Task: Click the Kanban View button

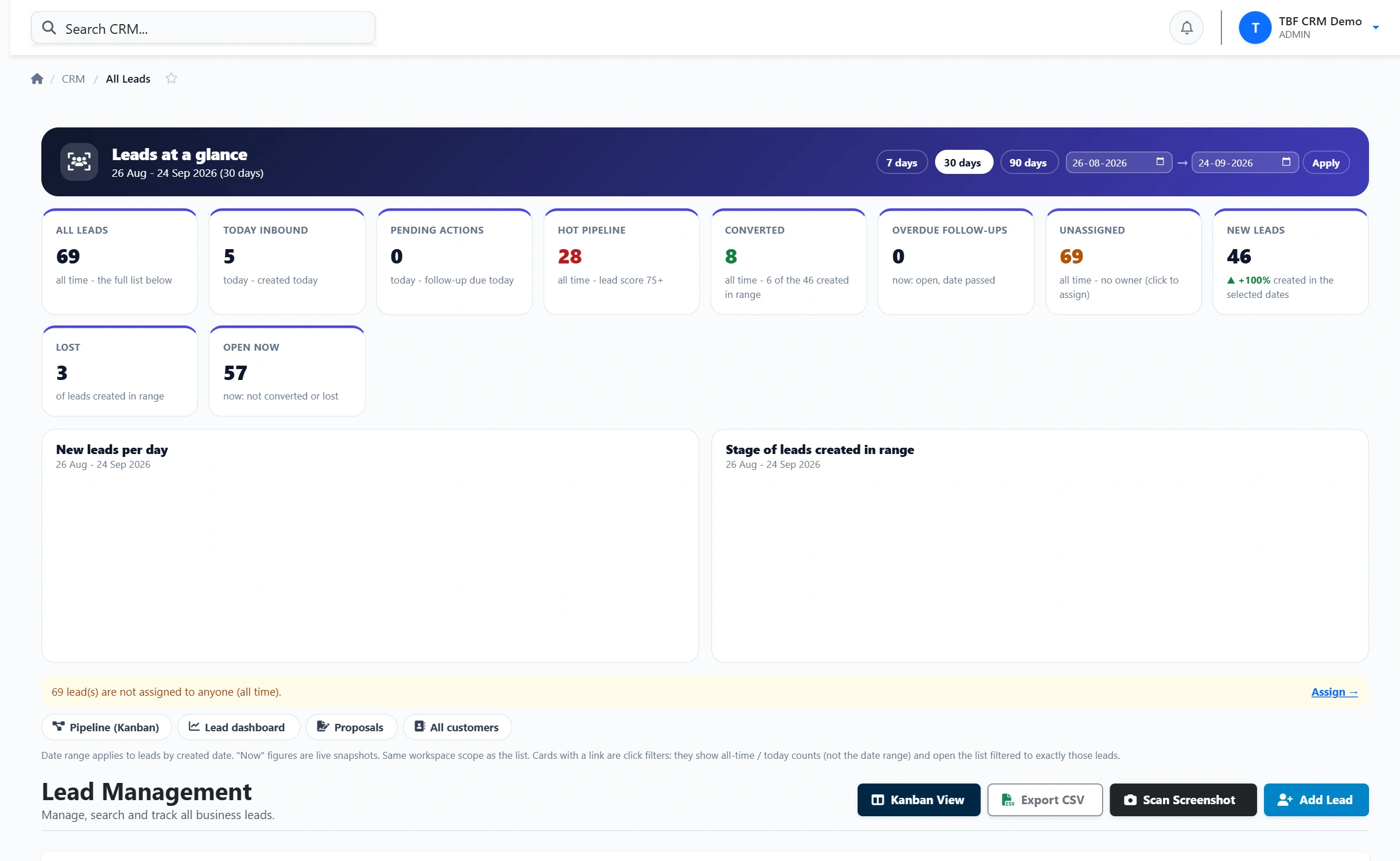Action: (x=918, y=800)
